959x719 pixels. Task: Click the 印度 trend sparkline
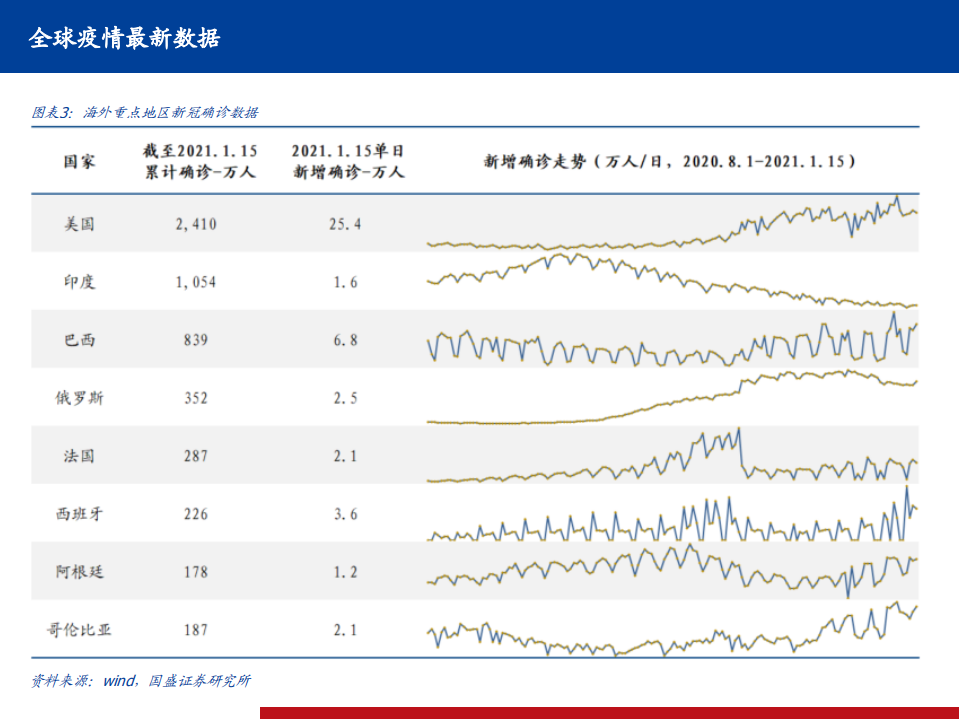[671, 280]
